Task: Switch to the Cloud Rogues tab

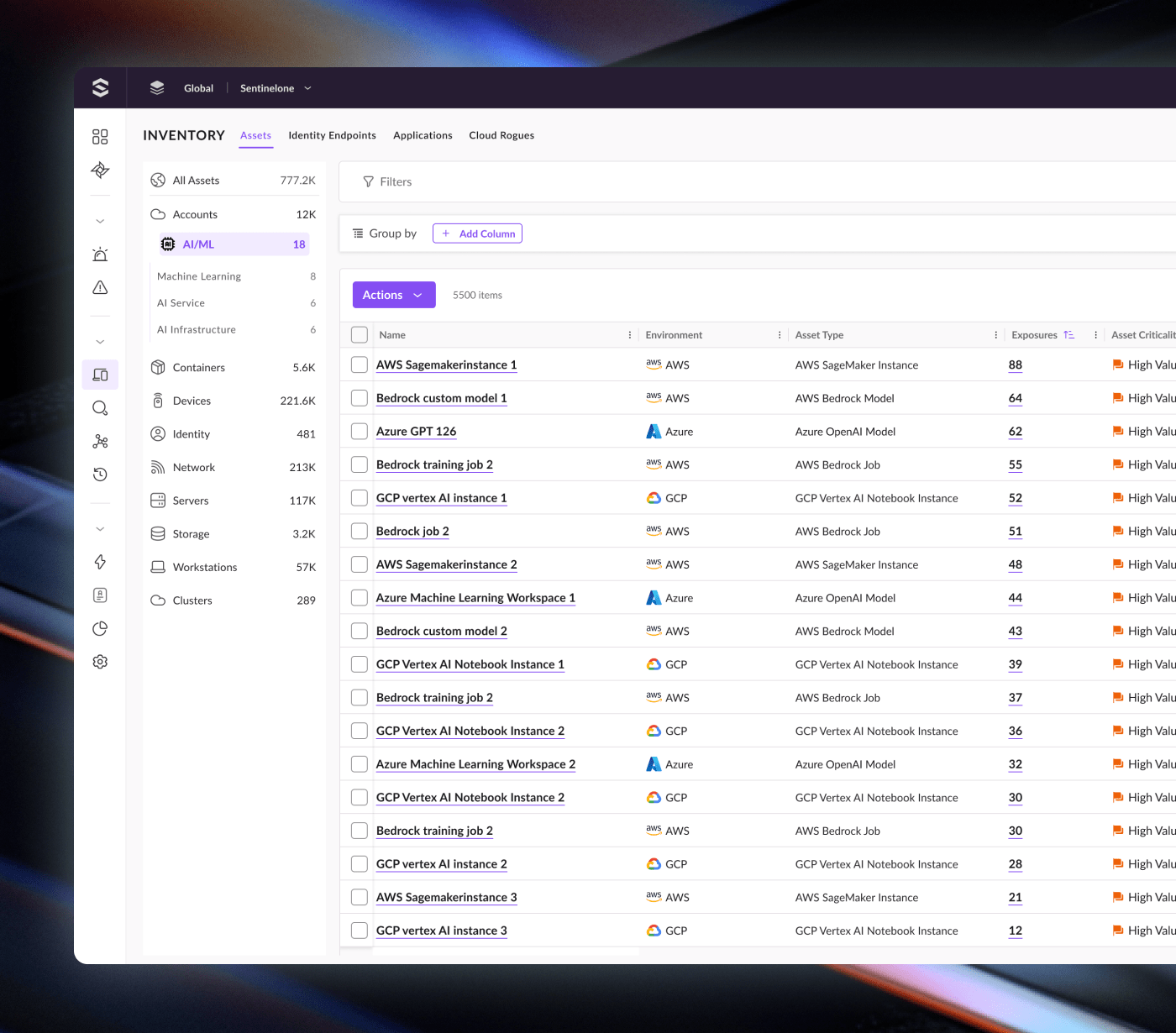Action: 501,135
